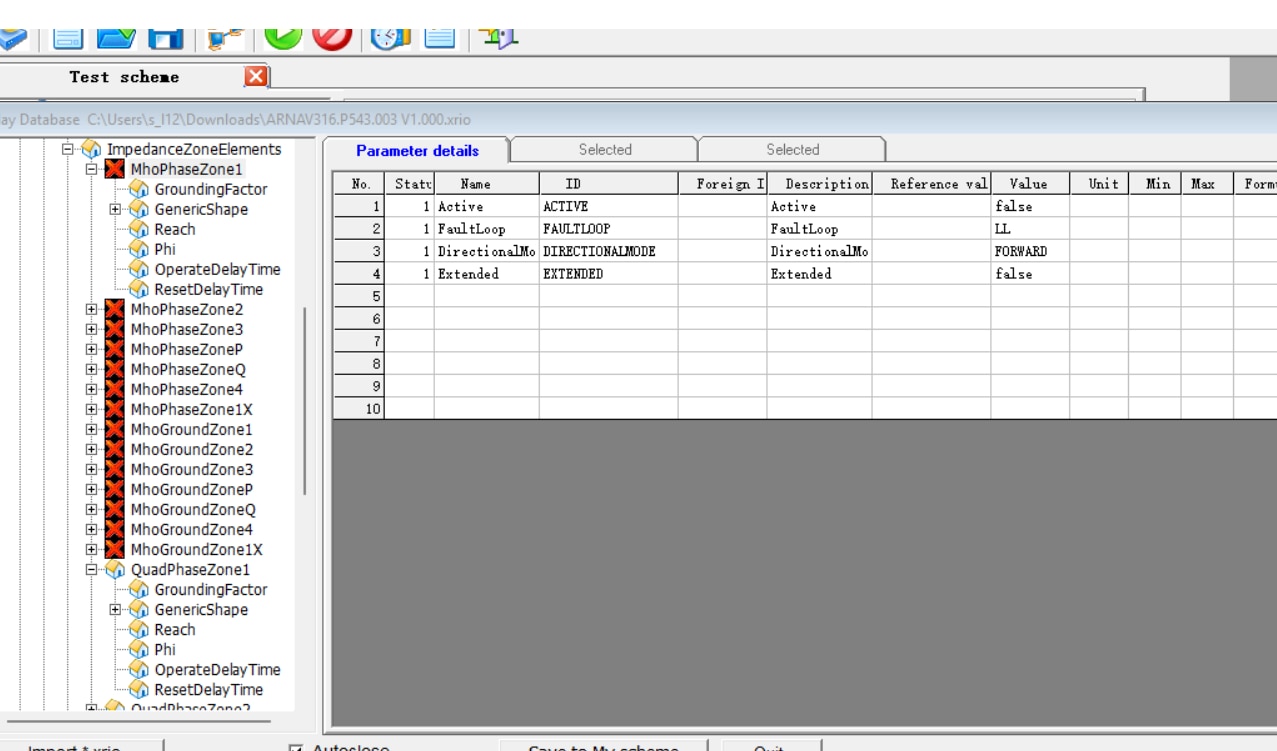This screenshot has height=751, width=1277.
Task: Click the lined notes list toolbar icon
Action: [x=440, y=38]
